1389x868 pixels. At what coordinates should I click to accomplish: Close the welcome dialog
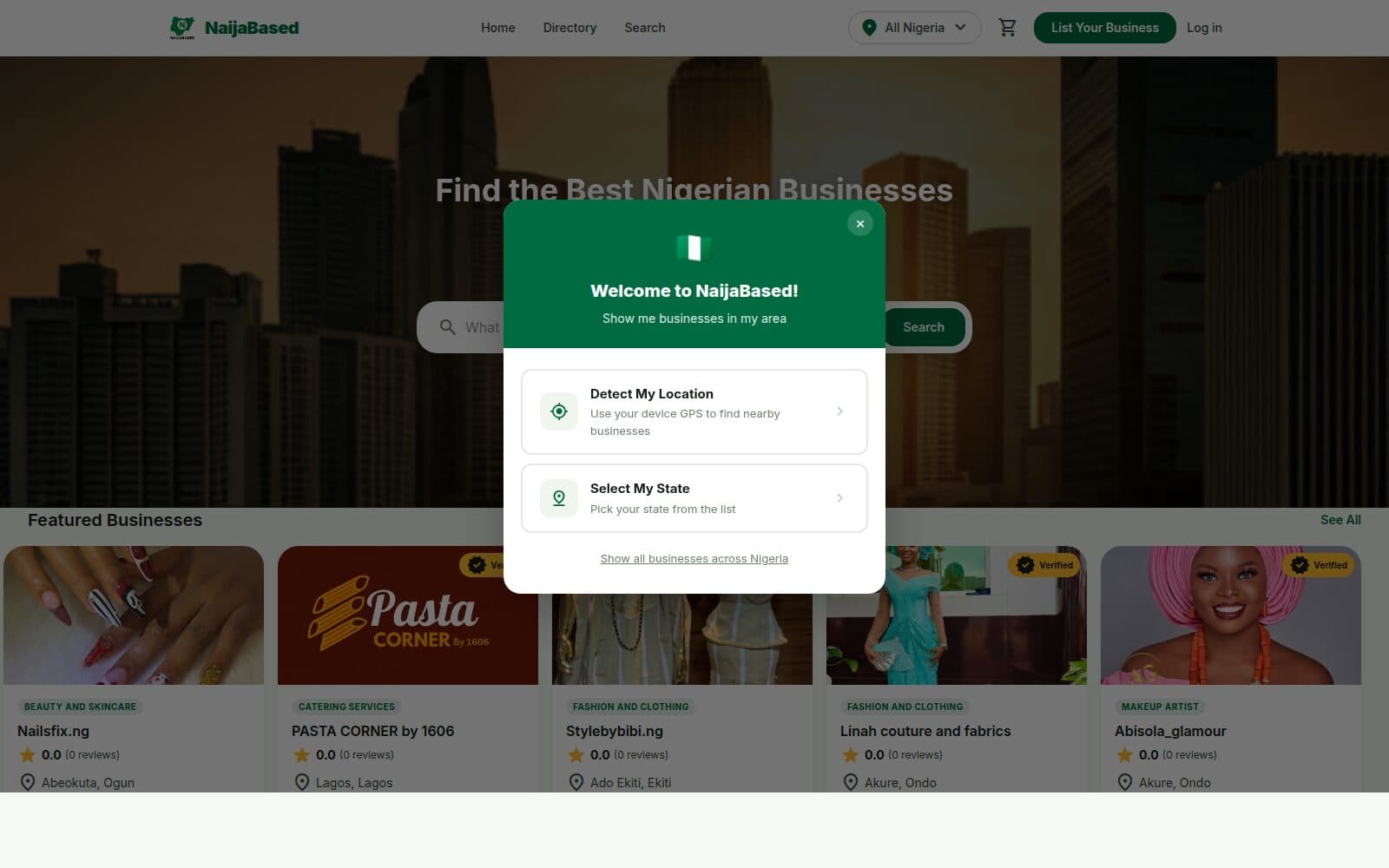pyautogui.click(x=860, y=224)
